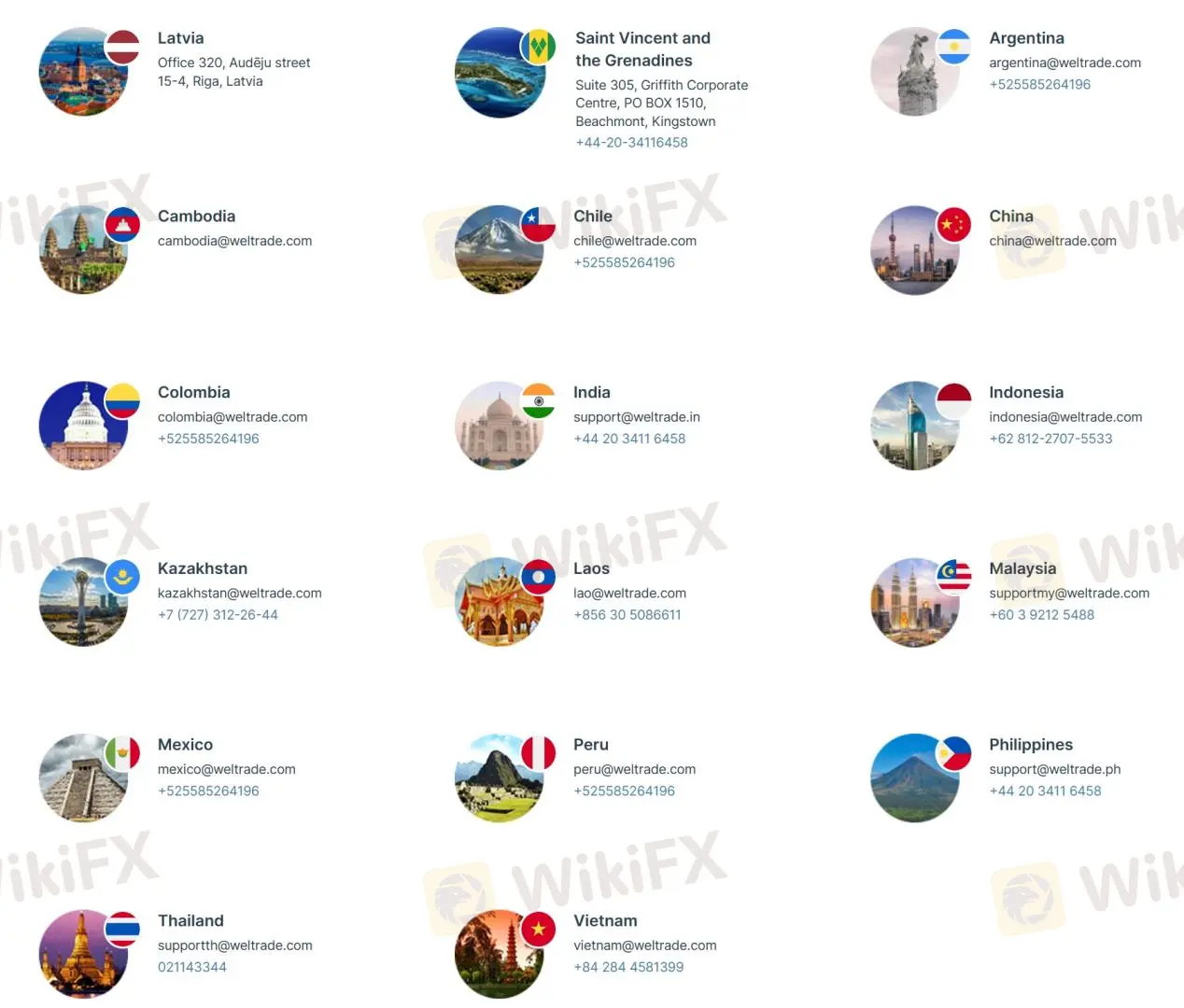This screenshot has height=1008, width=1184.
Task: Click the vietnam@weltrade.com email link
Action: (x=644, y=945)
